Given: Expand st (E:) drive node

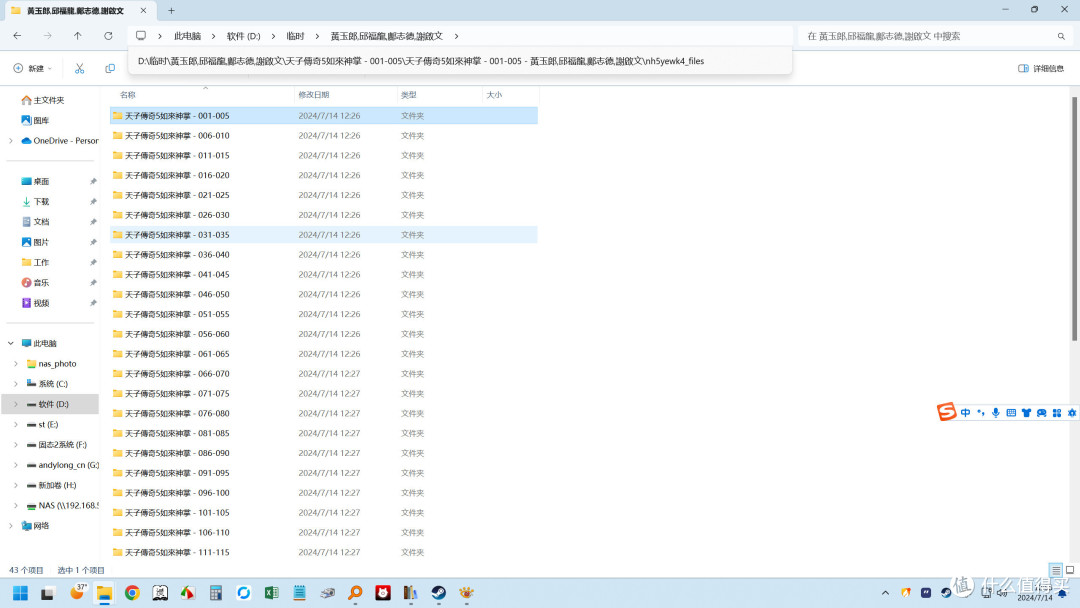Looking at the screenshot, I should [x=16, y=424].
